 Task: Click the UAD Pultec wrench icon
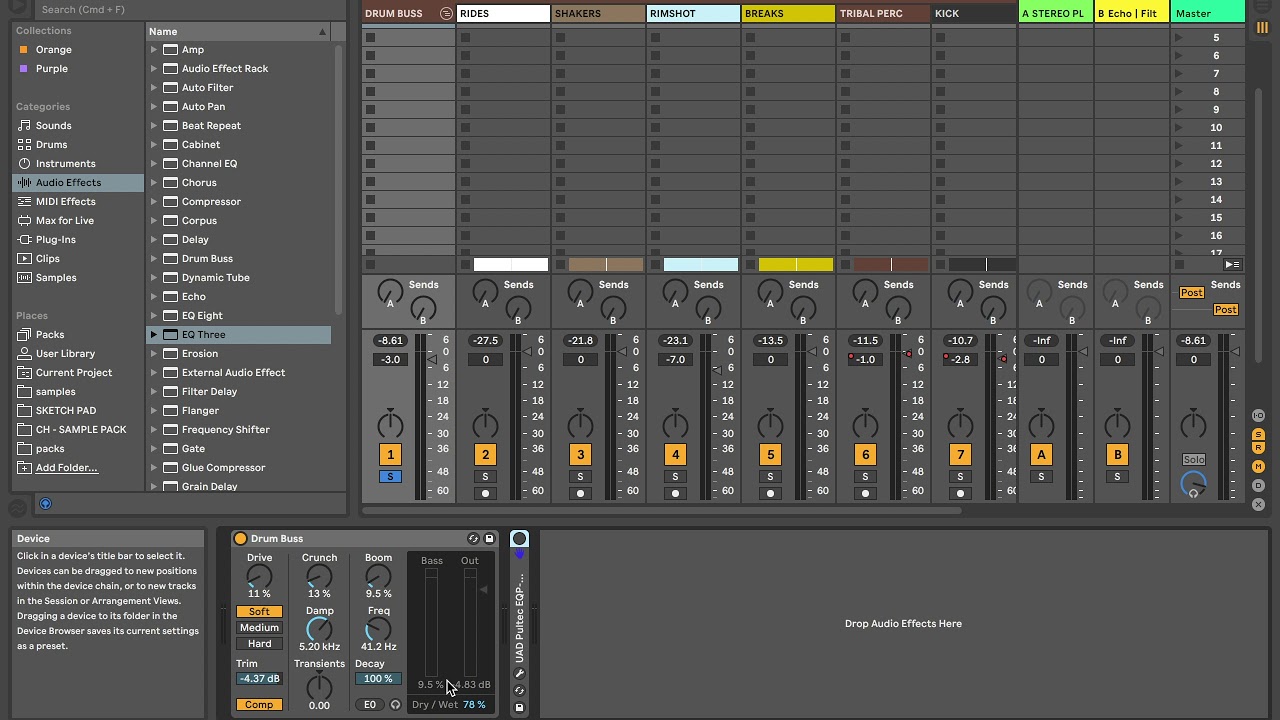coord(519,674)
